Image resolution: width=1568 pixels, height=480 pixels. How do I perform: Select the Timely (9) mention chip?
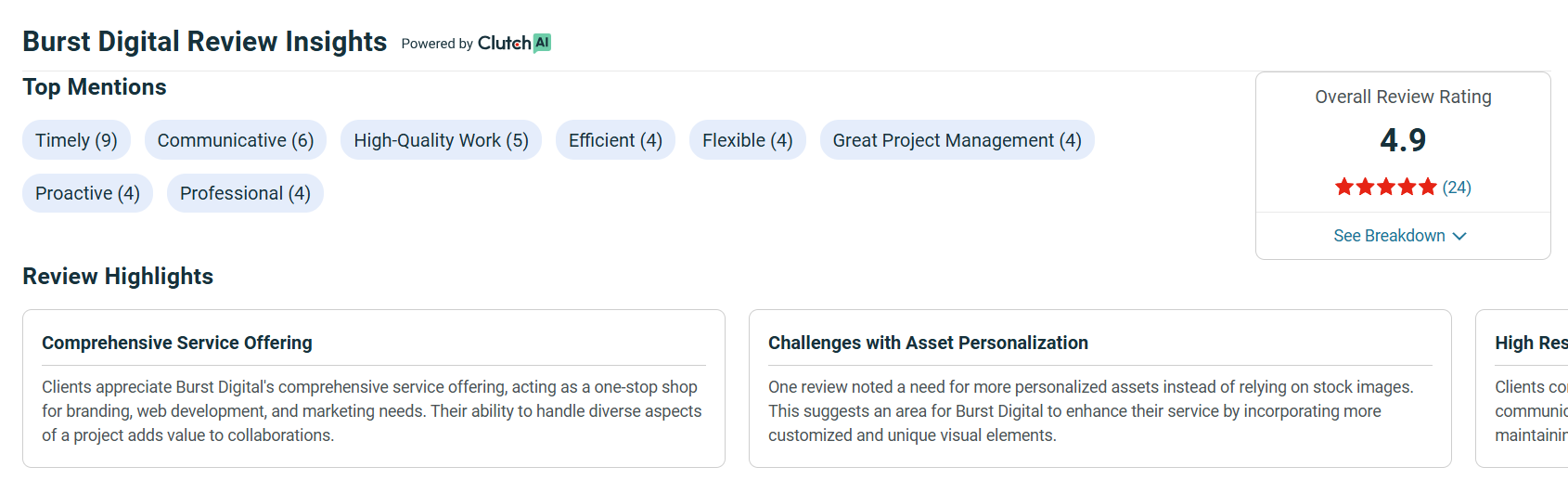(x=76, y=140)
